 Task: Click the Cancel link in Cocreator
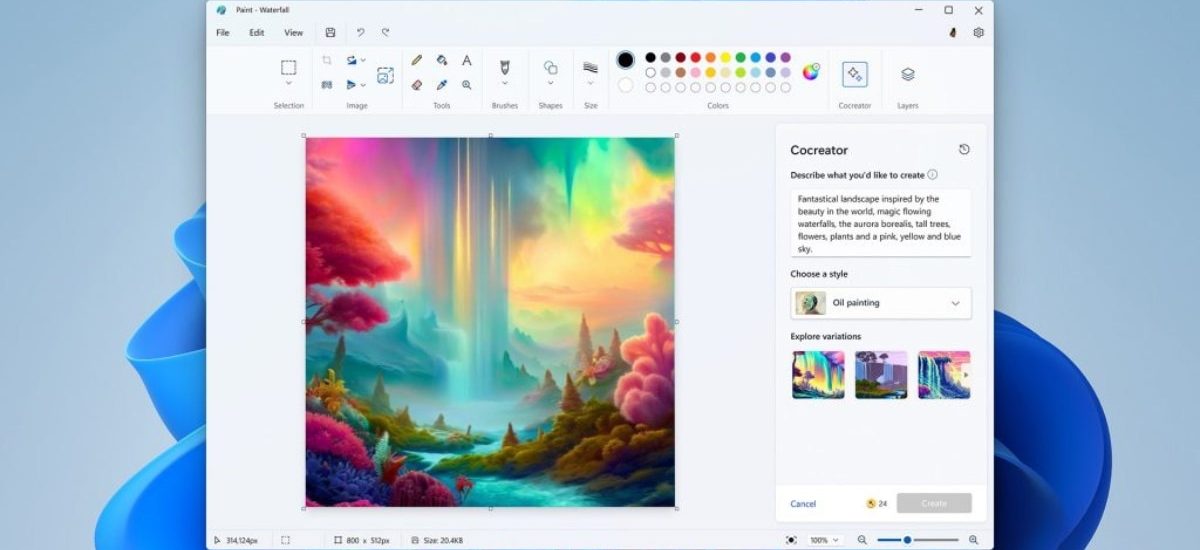pos(803,504)
